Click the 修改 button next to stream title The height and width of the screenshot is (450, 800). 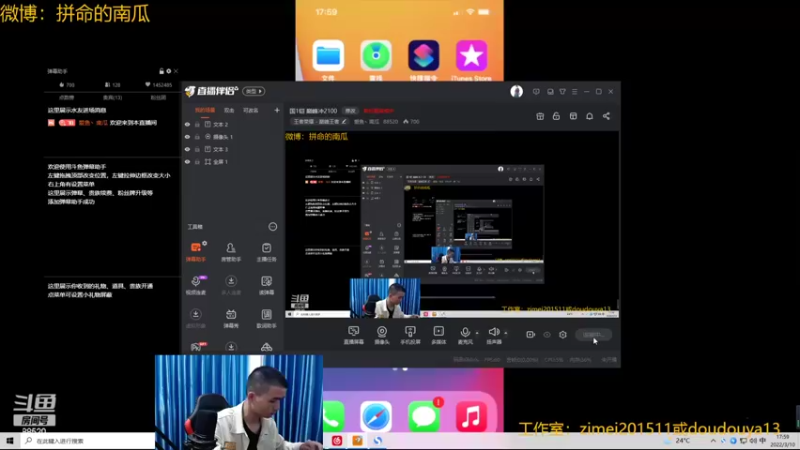point(350,111)
